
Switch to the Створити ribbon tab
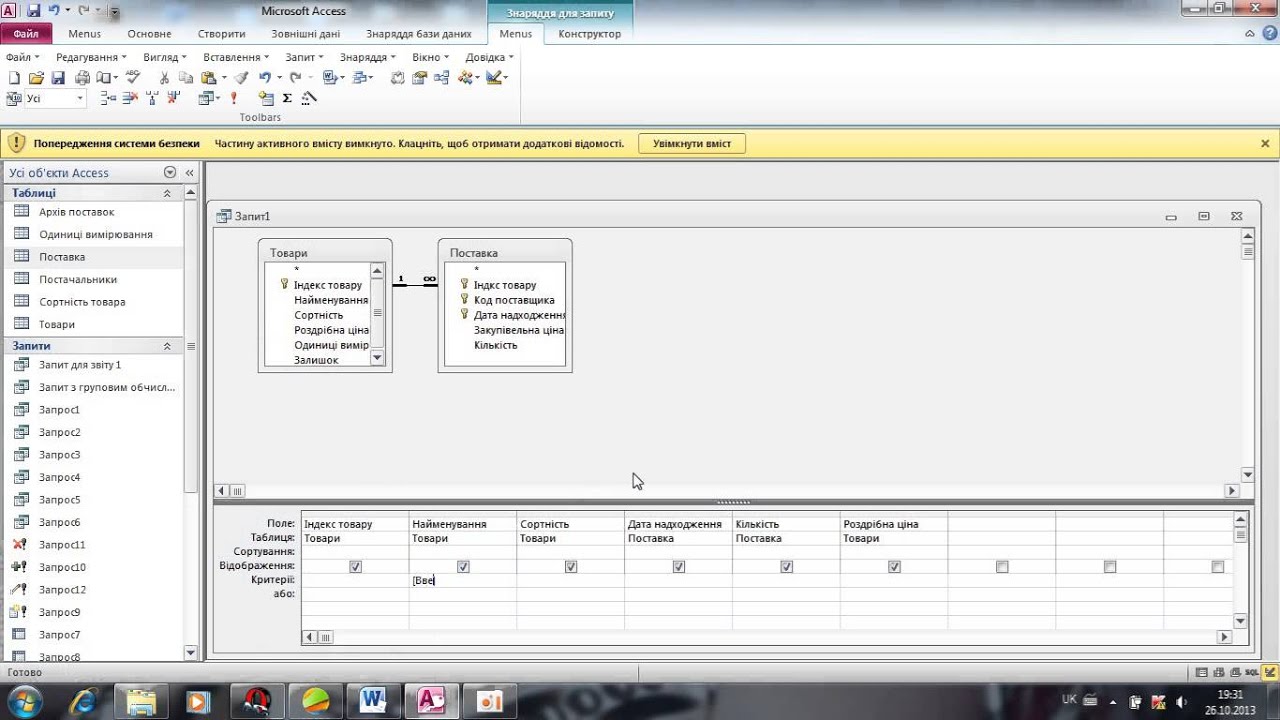(221, 34)
